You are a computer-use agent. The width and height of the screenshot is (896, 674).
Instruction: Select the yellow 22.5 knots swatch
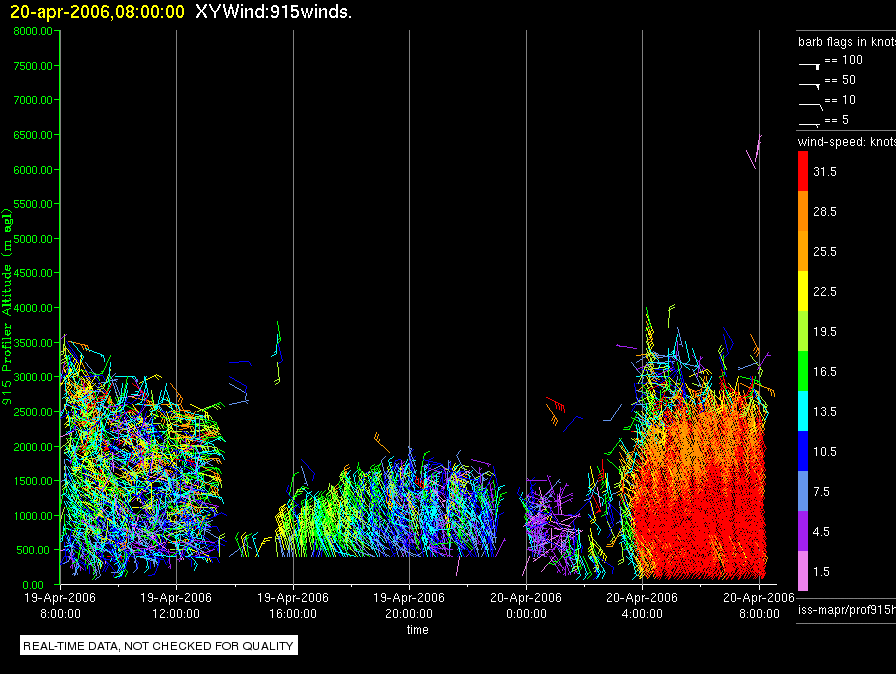(x=803, y=291)
